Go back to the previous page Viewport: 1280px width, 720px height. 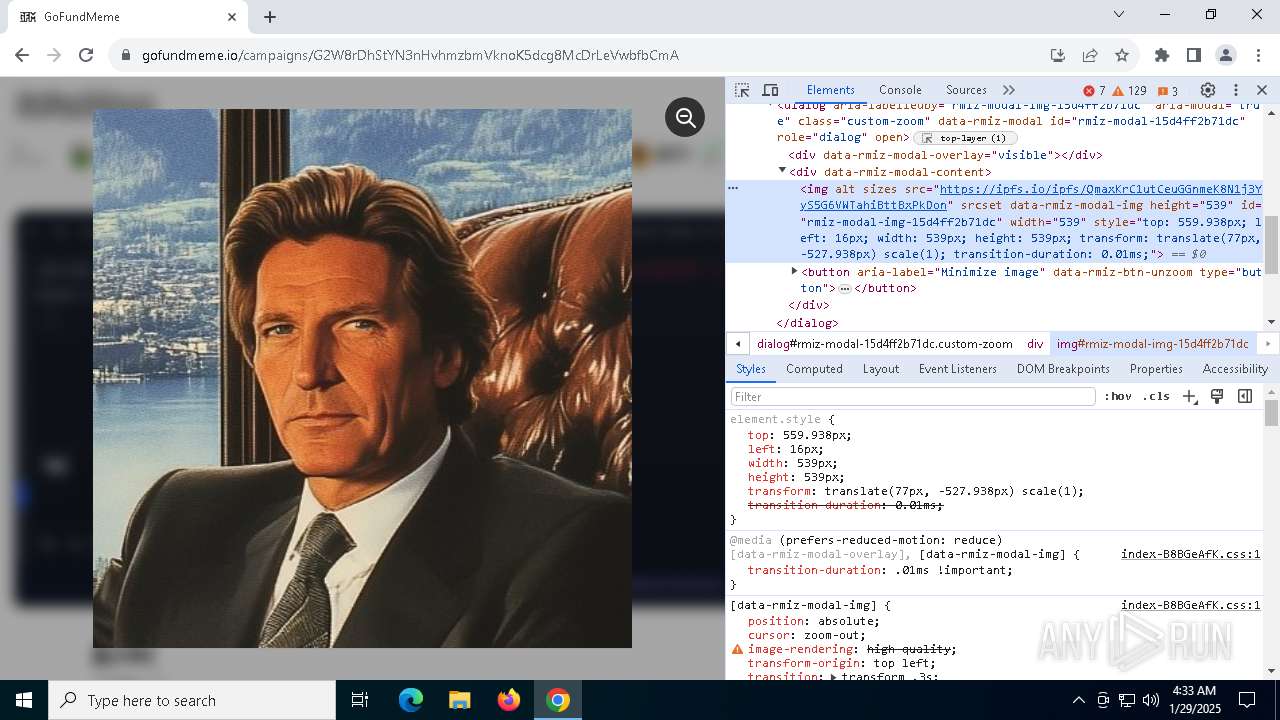[22, 55]
